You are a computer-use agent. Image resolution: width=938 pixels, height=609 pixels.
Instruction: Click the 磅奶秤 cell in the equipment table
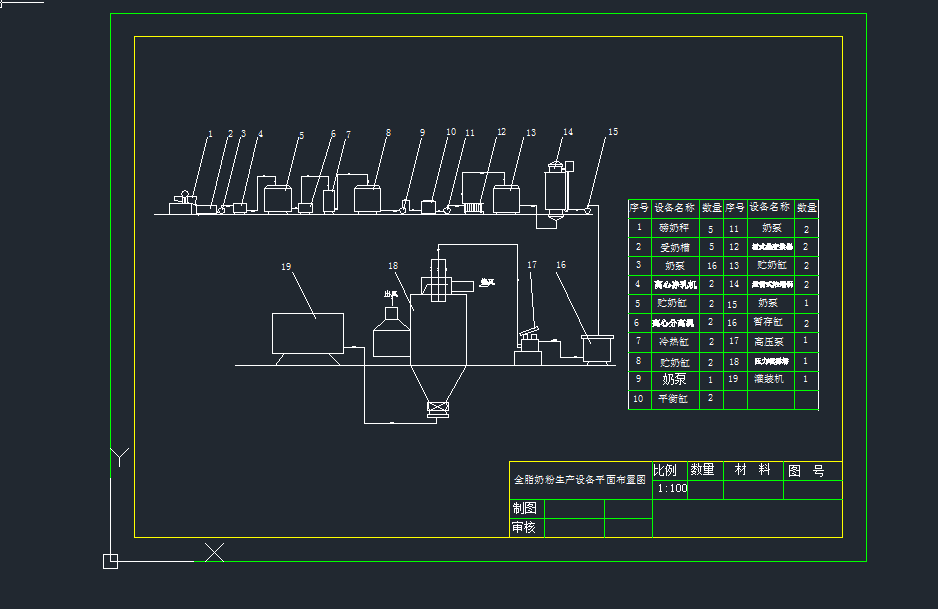point(674,228)
